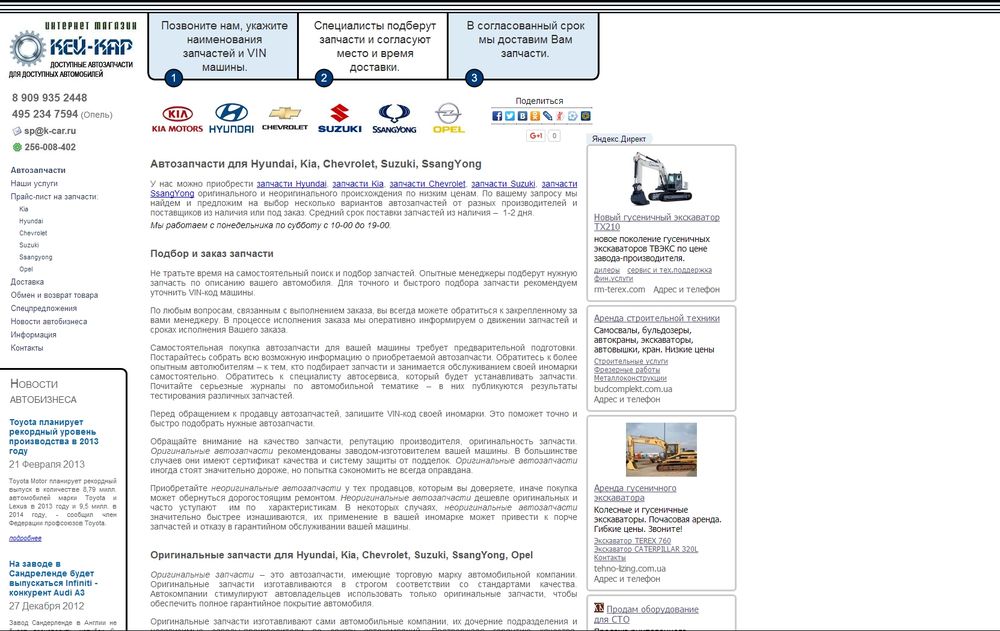Click phone number 8 909 935 2448
Viewport: 1000px width, 631px height.
click(49, 98)
